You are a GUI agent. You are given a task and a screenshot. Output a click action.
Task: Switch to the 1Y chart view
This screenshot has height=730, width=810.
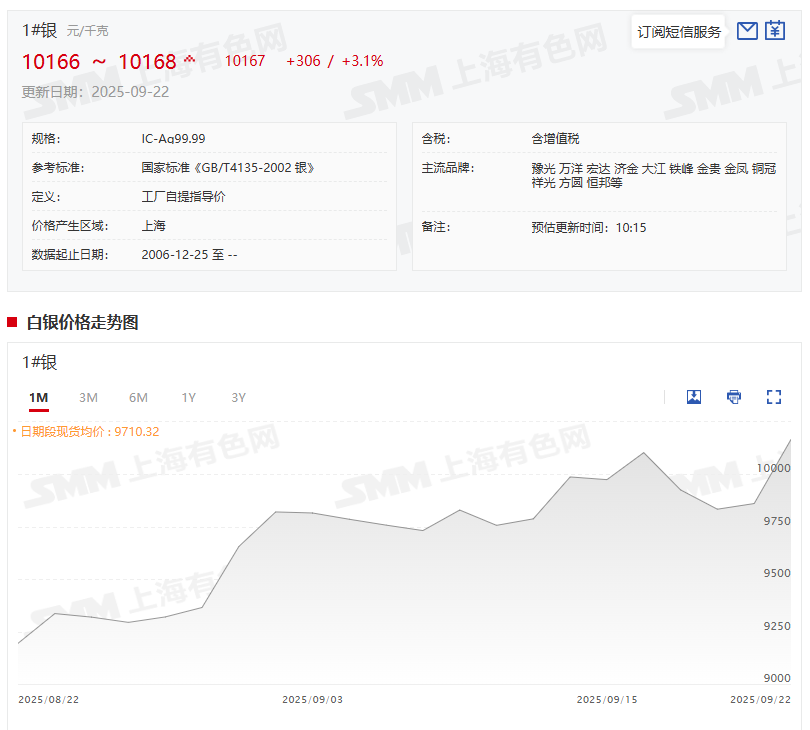188,398
